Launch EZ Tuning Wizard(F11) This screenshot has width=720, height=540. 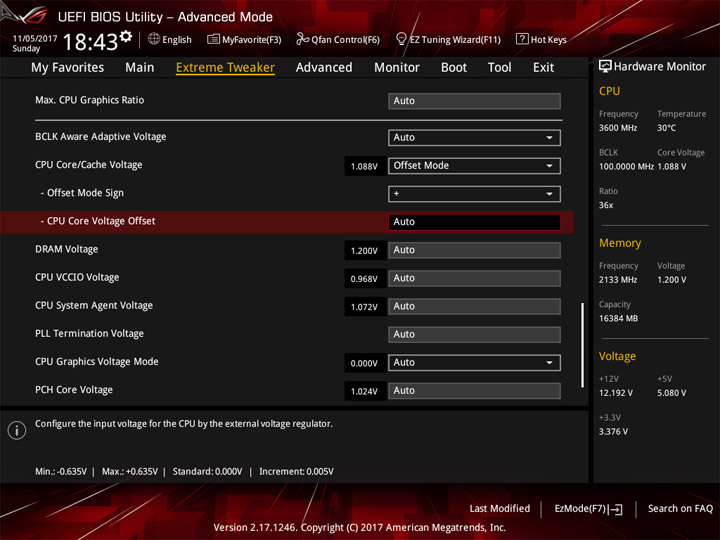click(x=449, y=39)
